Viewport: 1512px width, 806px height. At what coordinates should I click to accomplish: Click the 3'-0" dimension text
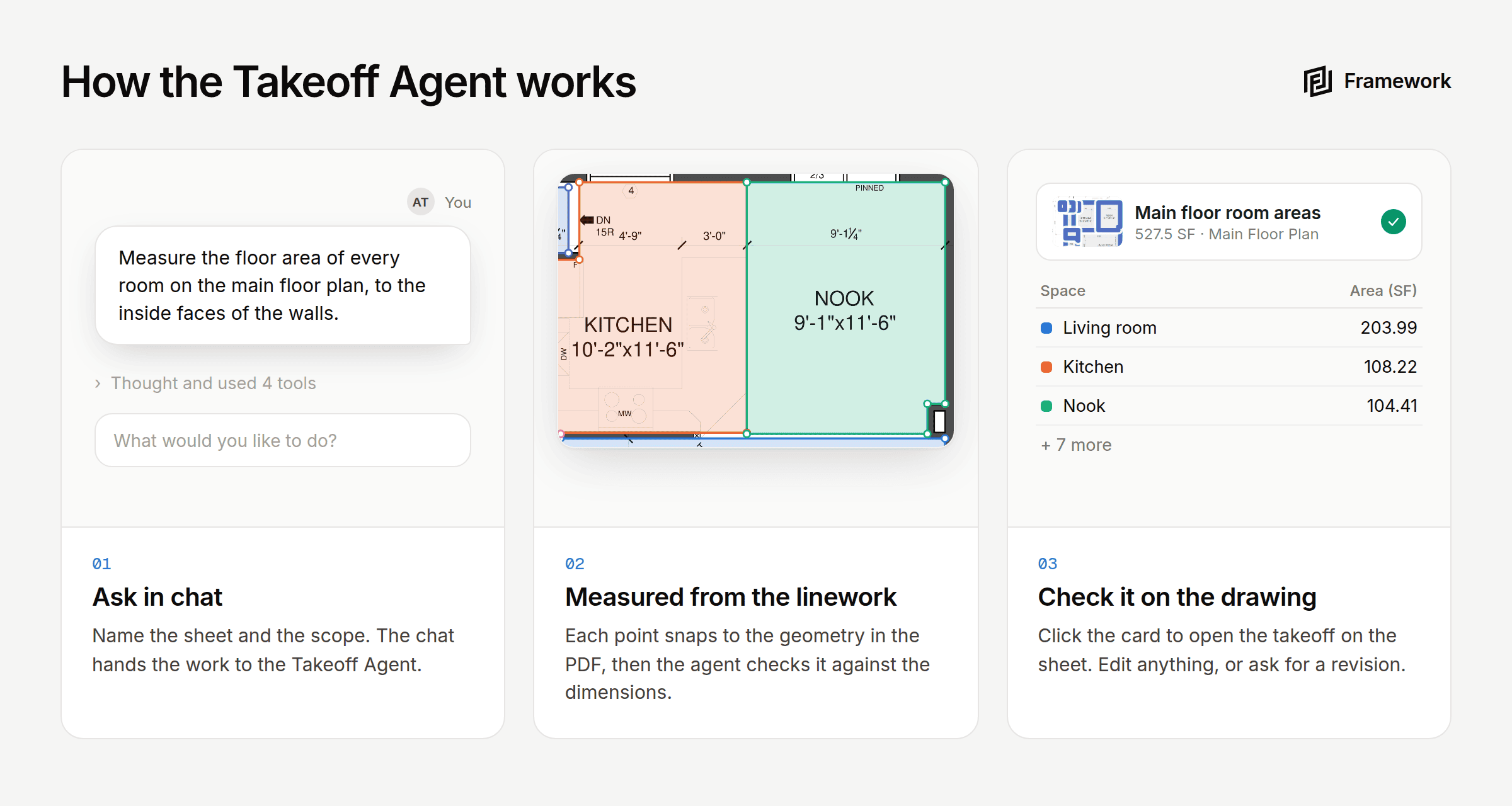tap(714, 236)
